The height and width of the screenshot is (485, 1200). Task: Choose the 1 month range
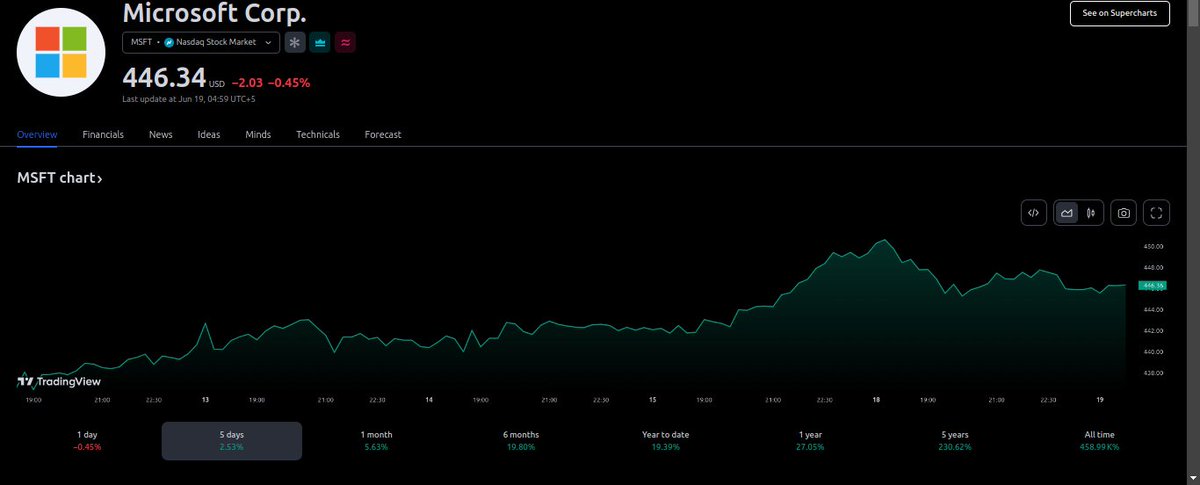pyautogui.click(x=377, y=441)
